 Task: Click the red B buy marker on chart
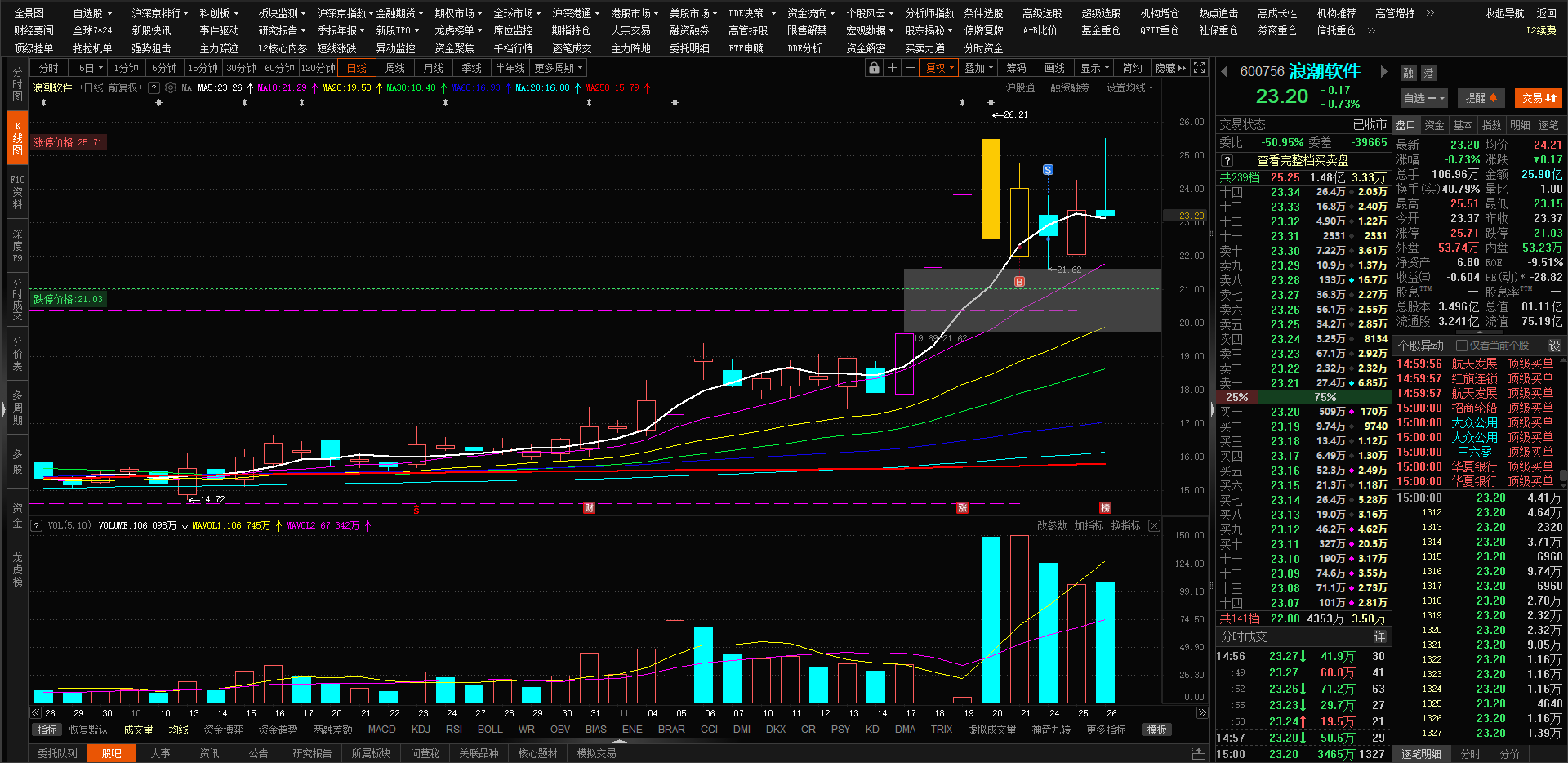[1019, 282]
